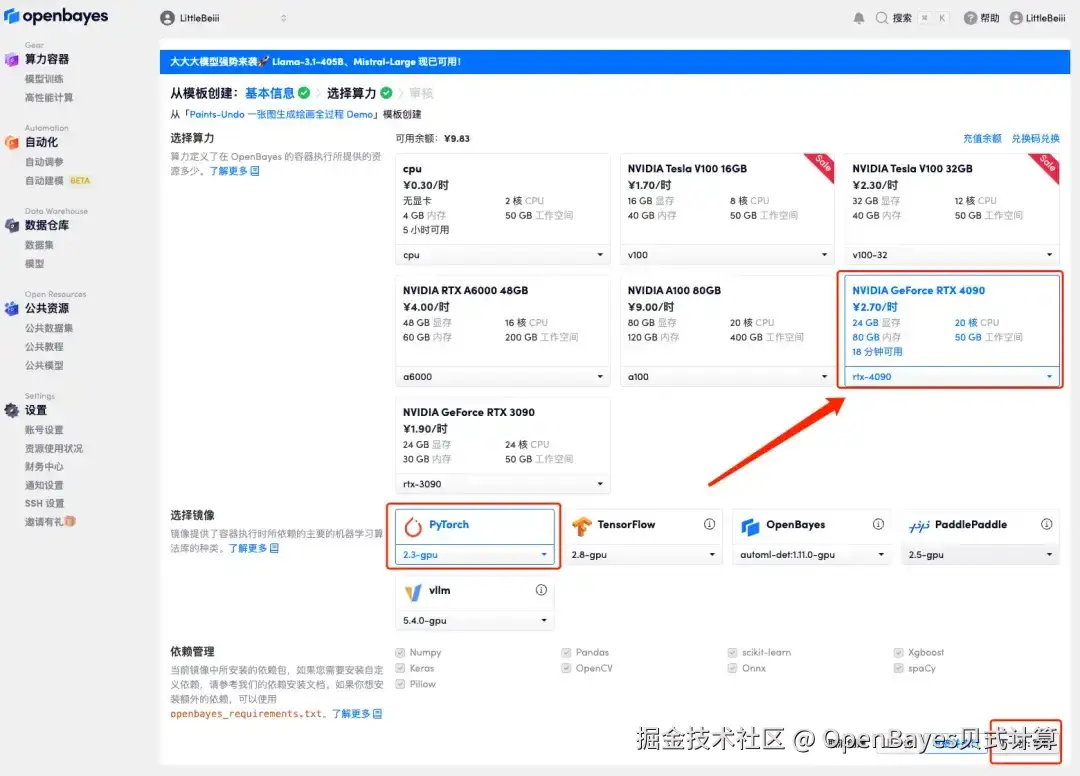Open 高性能计算 in the sidebar

point(49,97)
